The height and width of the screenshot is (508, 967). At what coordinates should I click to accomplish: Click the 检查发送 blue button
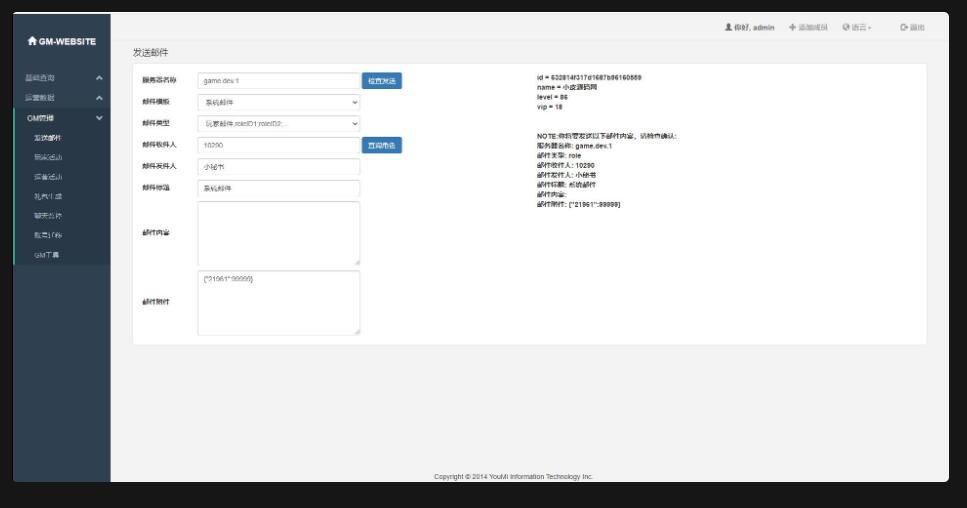(x=381, y=81)
